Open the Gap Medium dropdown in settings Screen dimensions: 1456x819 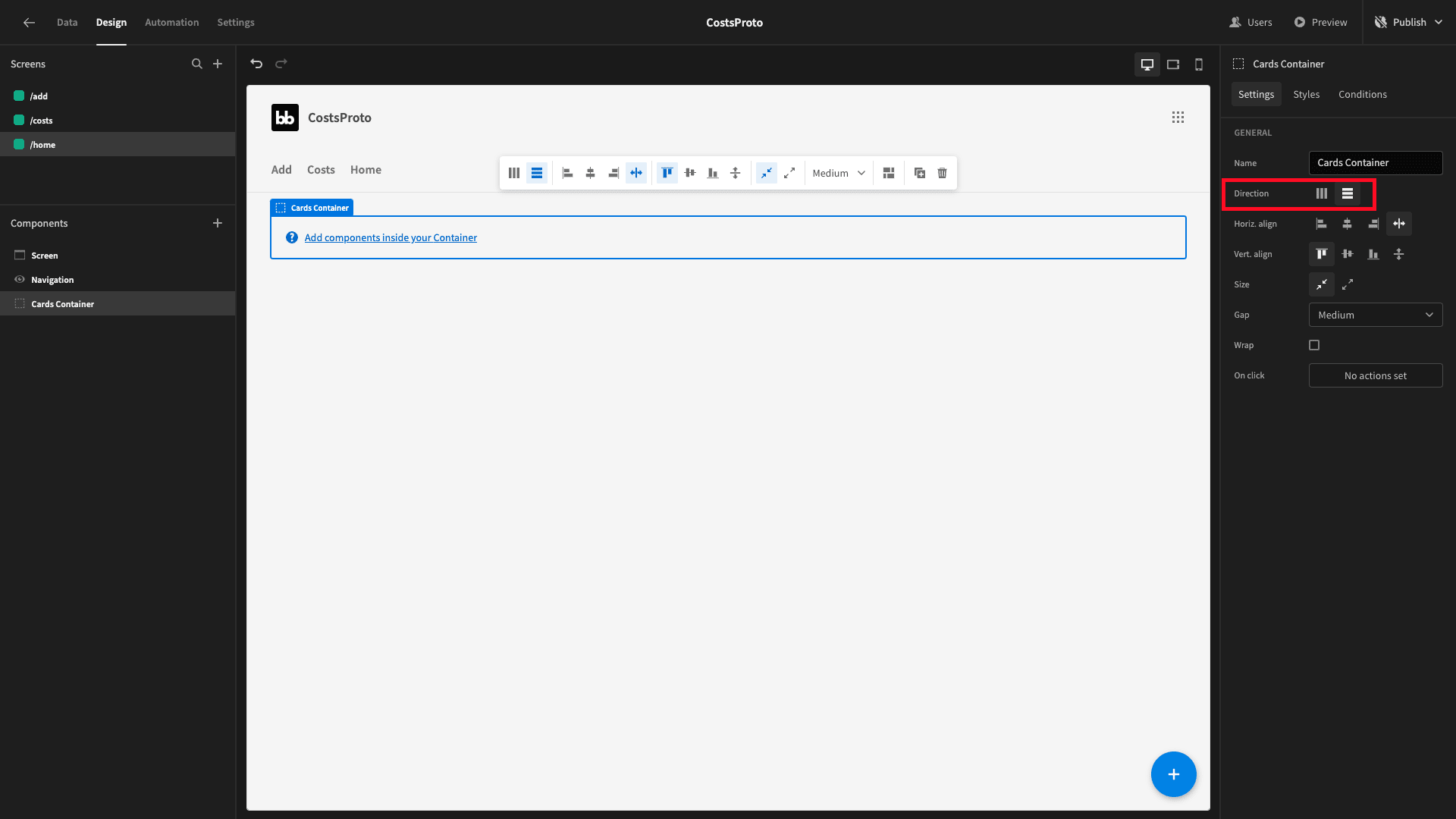(1376, 315)
